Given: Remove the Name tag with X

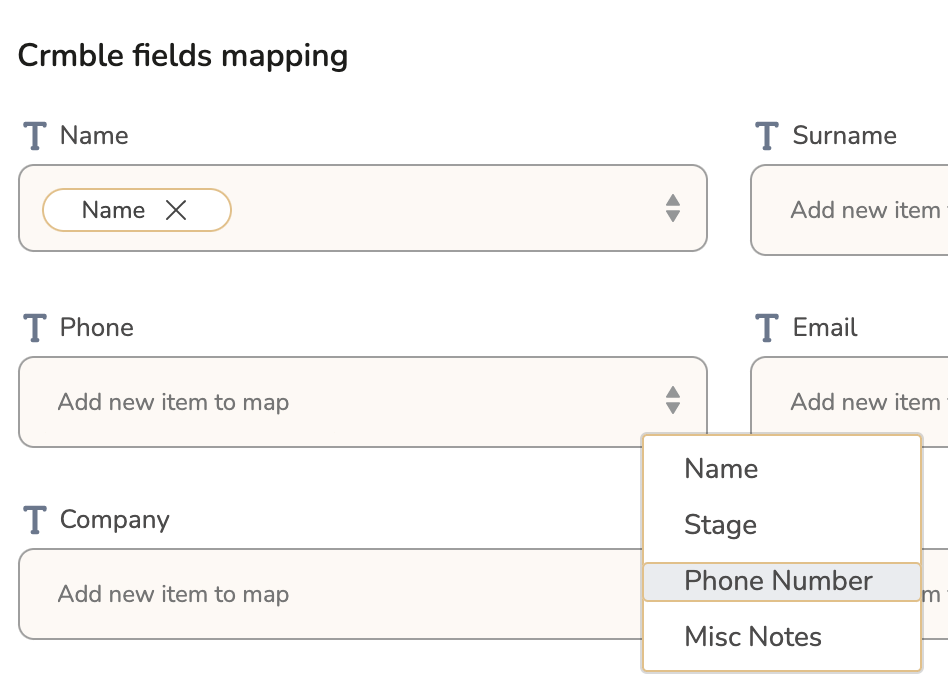Looking at the screenshot, I should [176, 210].
